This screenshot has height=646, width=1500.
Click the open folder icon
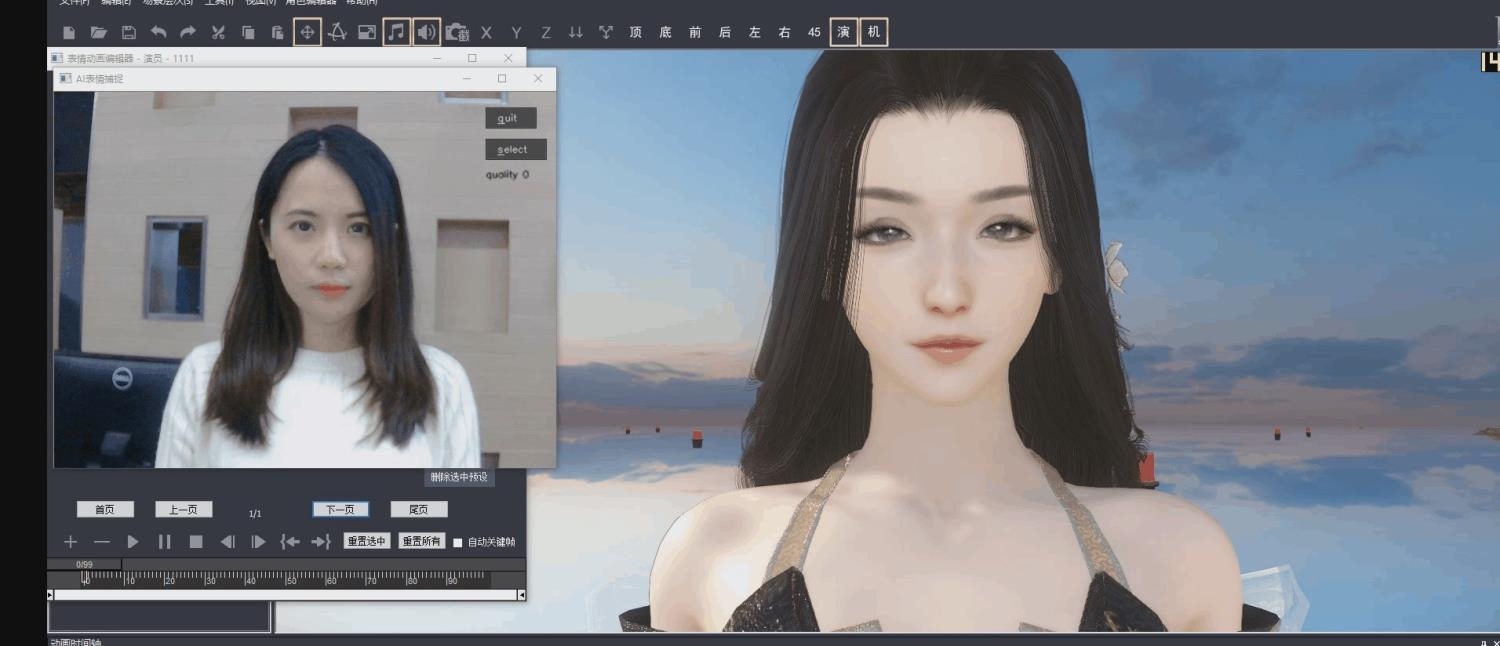[x=98, y=33]
